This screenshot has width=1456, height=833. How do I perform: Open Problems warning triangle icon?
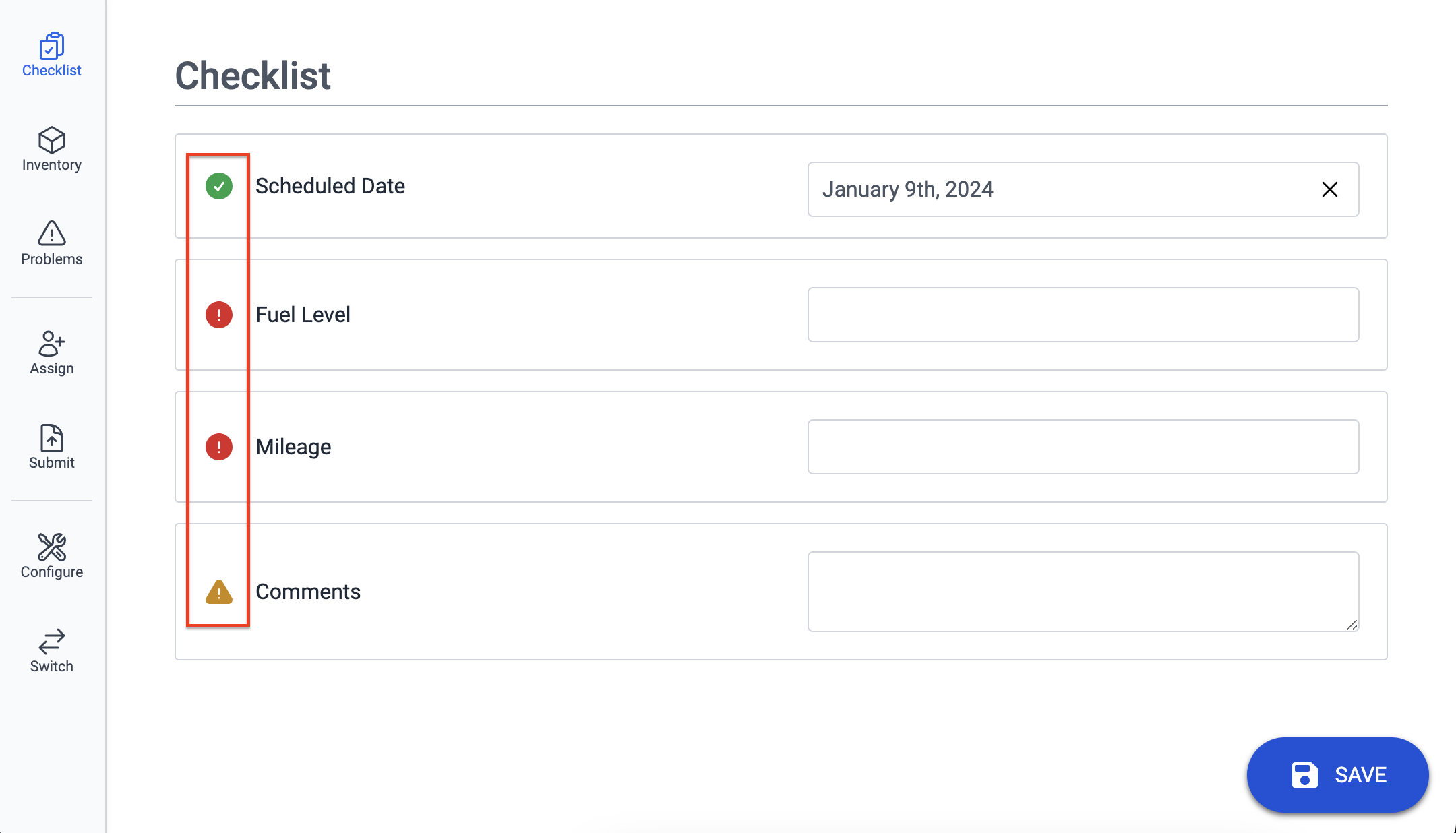(51, 234)
